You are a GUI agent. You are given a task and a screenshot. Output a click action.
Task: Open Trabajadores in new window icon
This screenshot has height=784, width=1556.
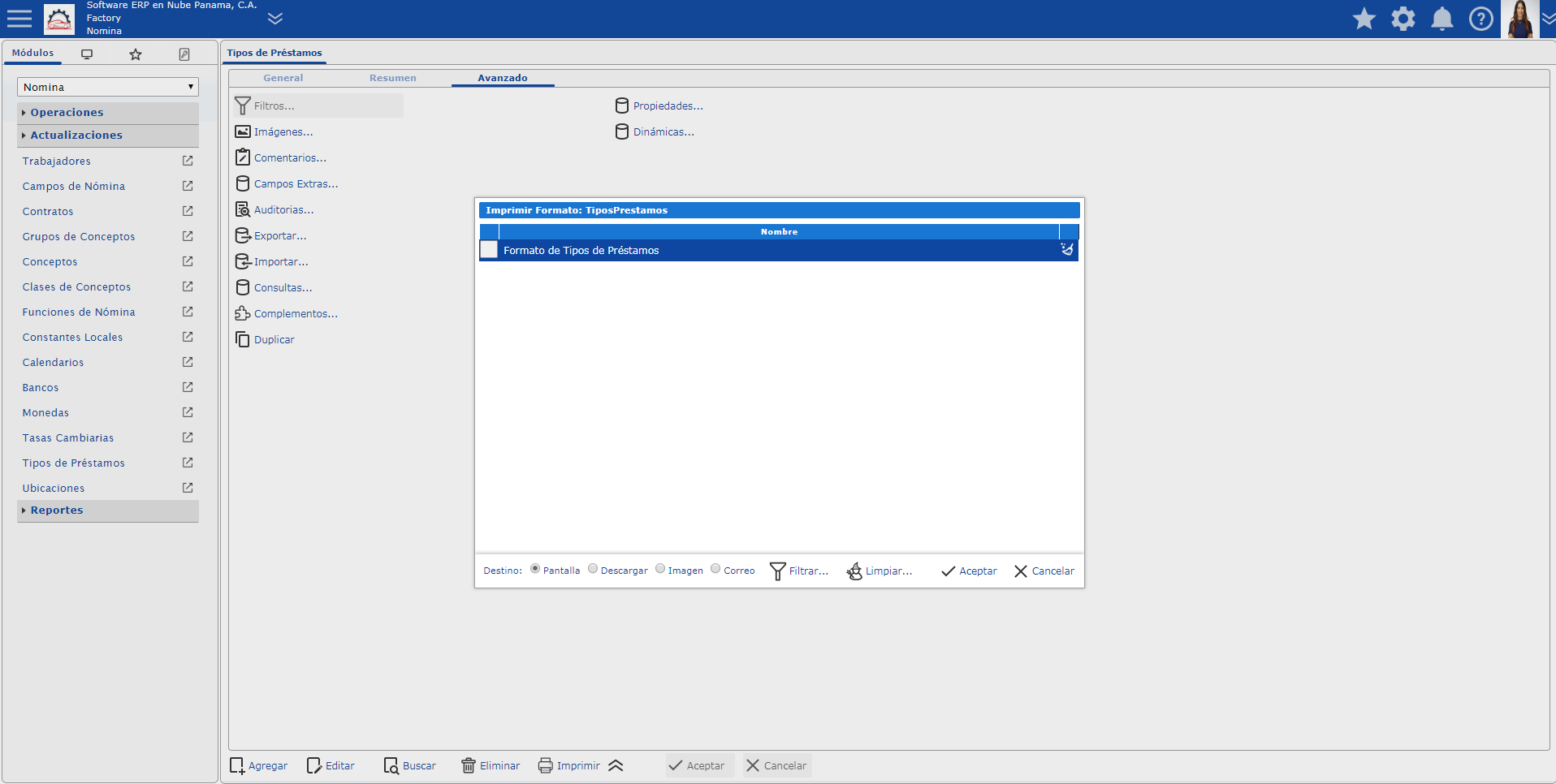tap(188, 161)
